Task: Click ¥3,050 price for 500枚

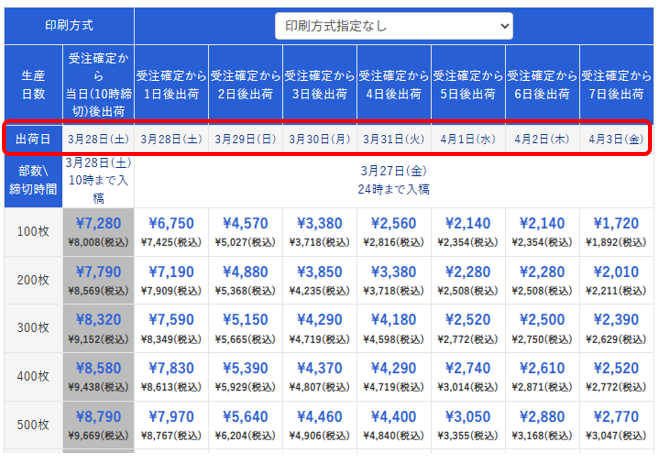Action: (469, 416)
